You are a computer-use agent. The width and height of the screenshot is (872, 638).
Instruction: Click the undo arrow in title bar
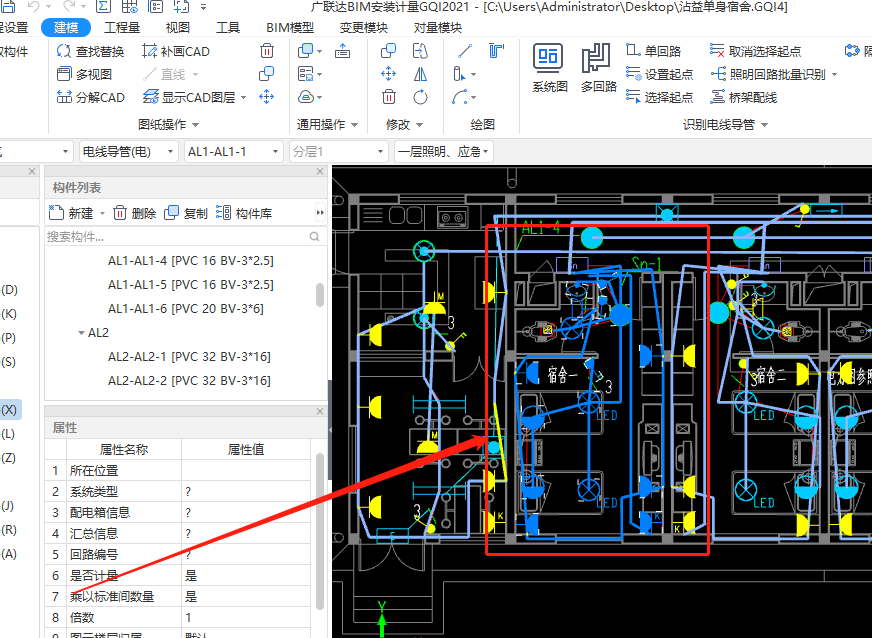point(34,7)
